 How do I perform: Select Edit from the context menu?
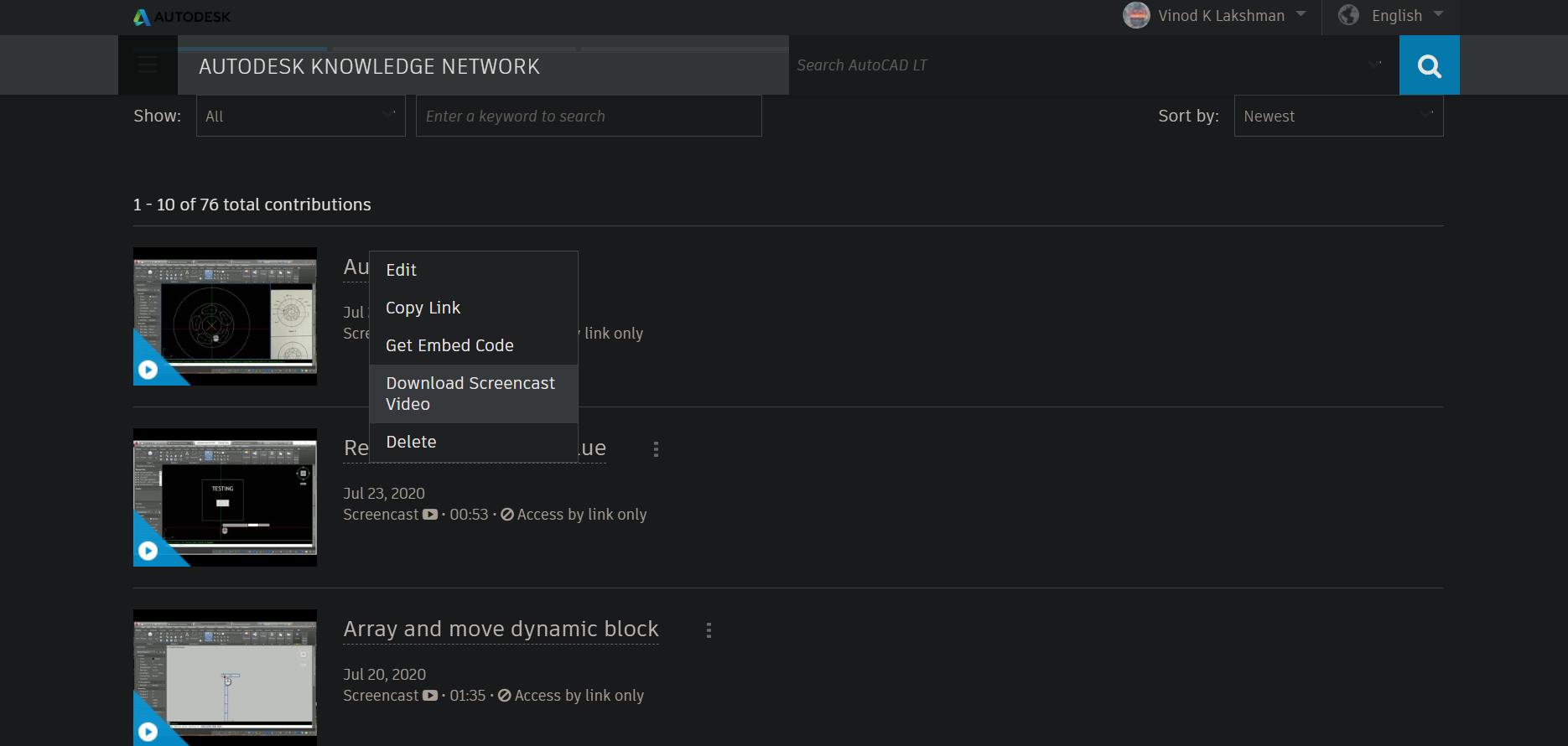[402, 270]
